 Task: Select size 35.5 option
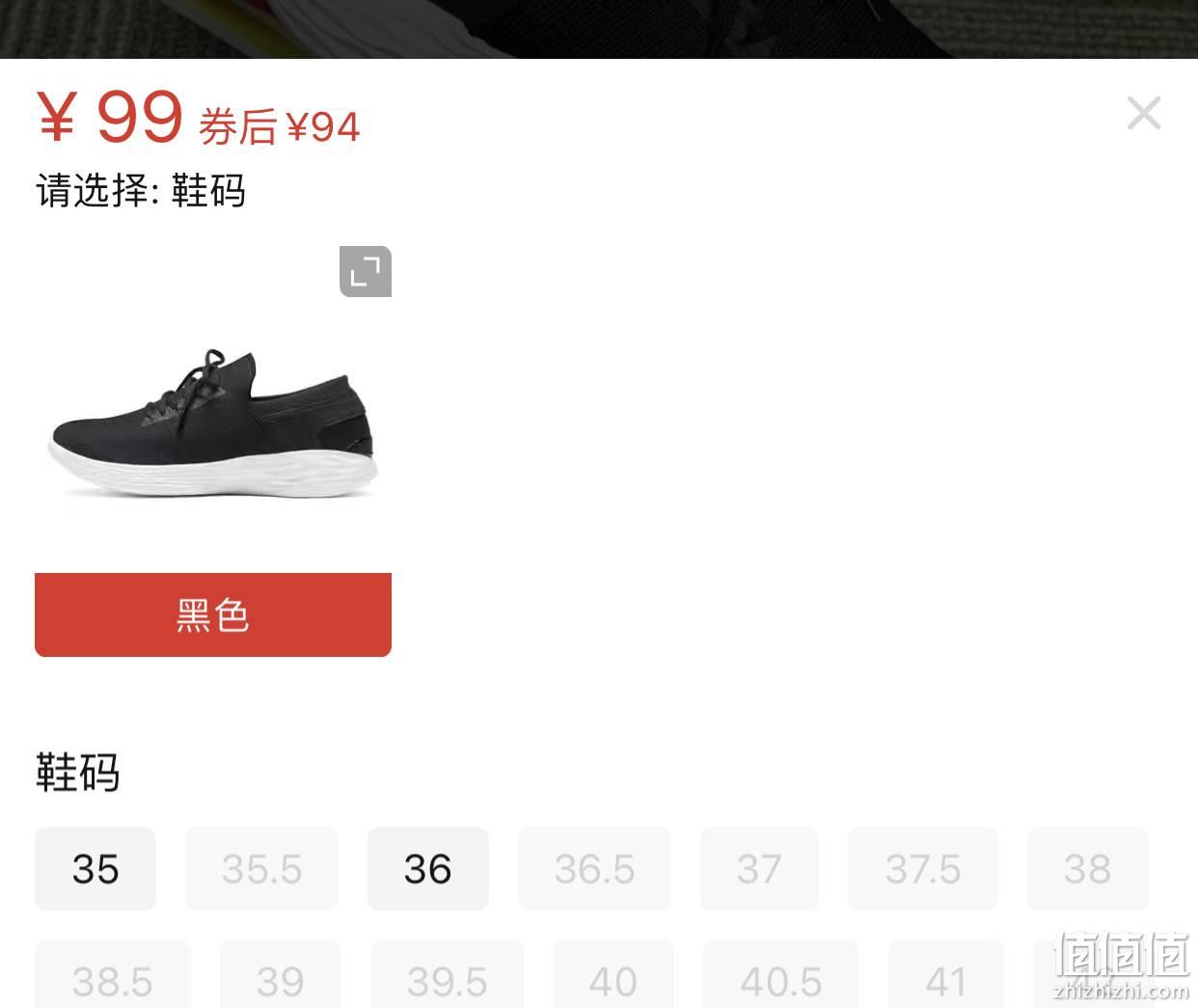coord(261,868)
